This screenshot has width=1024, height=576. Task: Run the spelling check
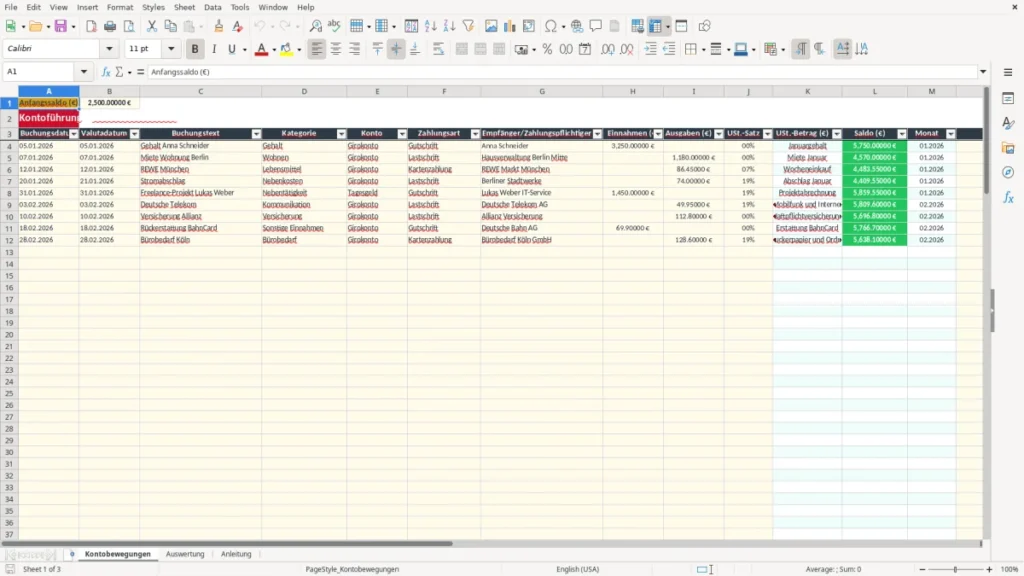334,26
